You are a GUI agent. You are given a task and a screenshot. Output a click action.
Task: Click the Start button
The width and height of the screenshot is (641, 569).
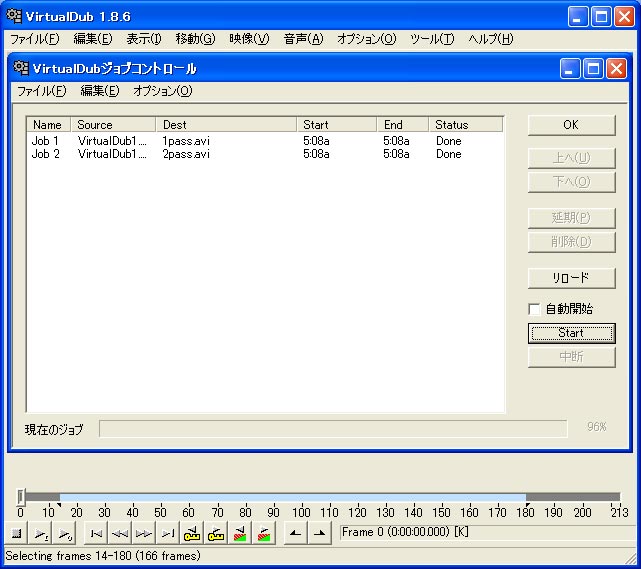[572, 333]
